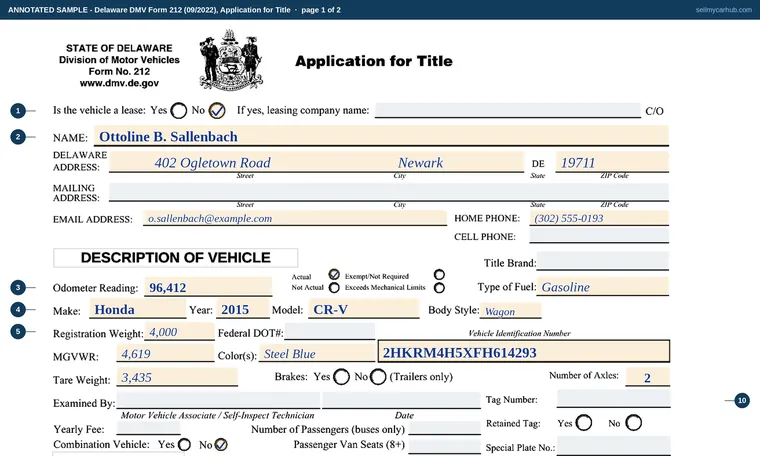
Task: Click the Form No. 212 text
Action: (119, 71)
